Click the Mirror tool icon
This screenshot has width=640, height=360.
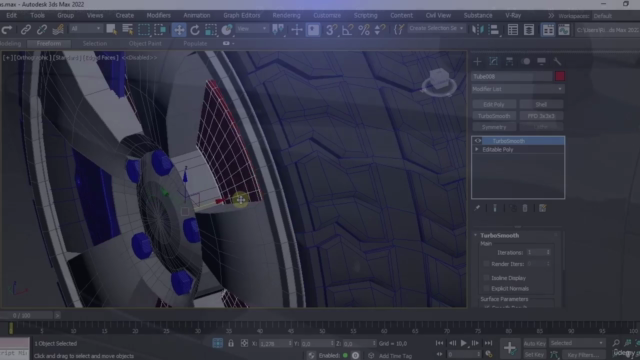click(x=477, y=29)
